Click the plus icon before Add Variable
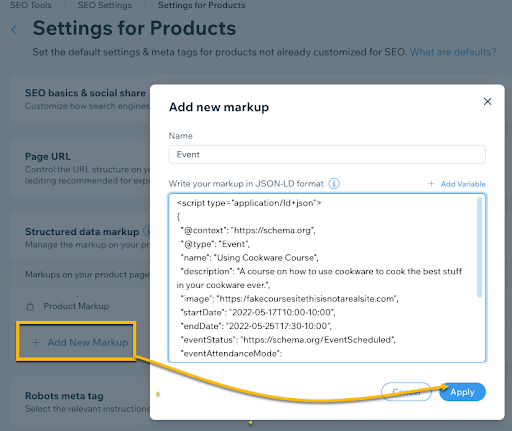Screen dimensions: 512x431 tap(431, 184)
